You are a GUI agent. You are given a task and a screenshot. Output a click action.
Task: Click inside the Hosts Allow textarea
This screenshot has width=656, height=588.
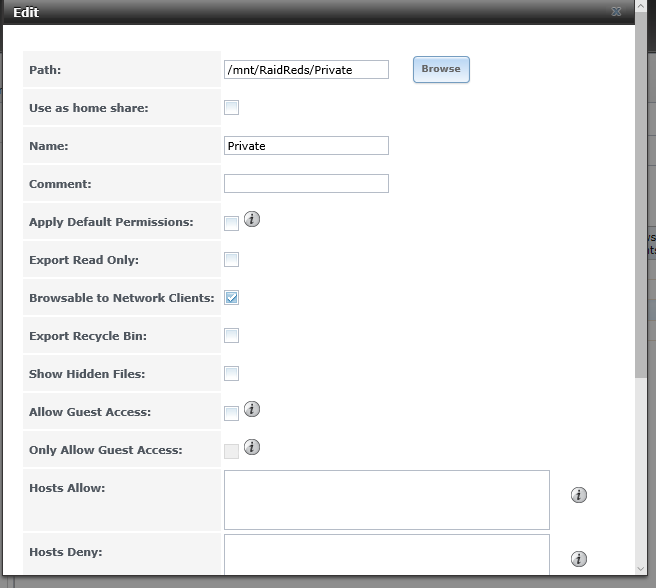[387, 500]
